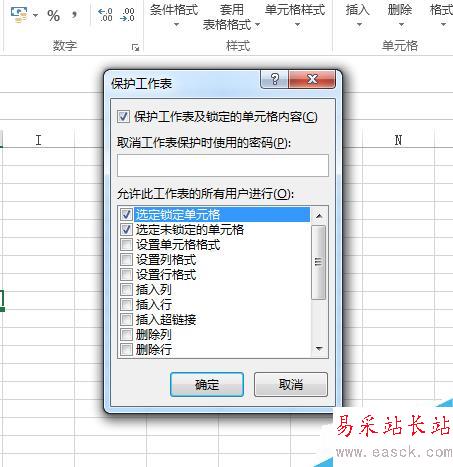453x467 pixels.
Task: Check 删除行 permission
Action: tap(126, 349)
